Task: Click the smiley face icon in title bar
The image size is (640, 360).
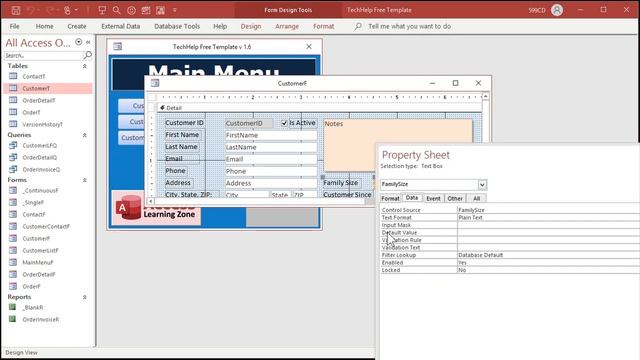Action: 131,10
